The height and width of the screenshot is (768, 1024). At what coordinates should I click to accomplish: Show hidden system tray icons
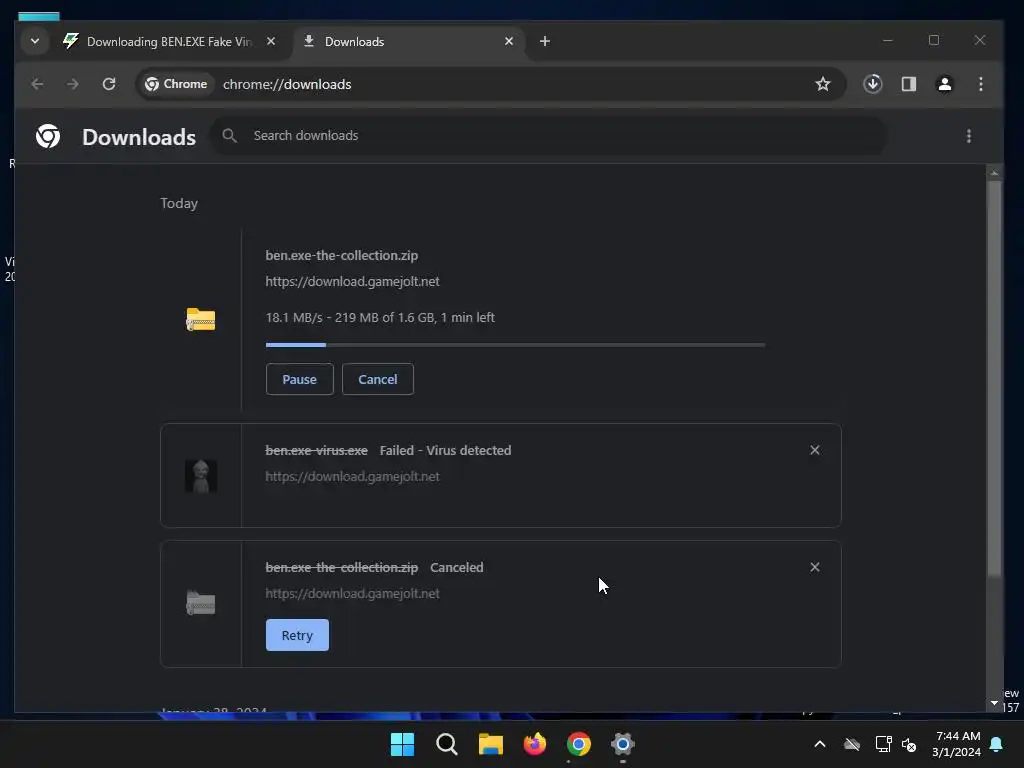tap(820, 744)
